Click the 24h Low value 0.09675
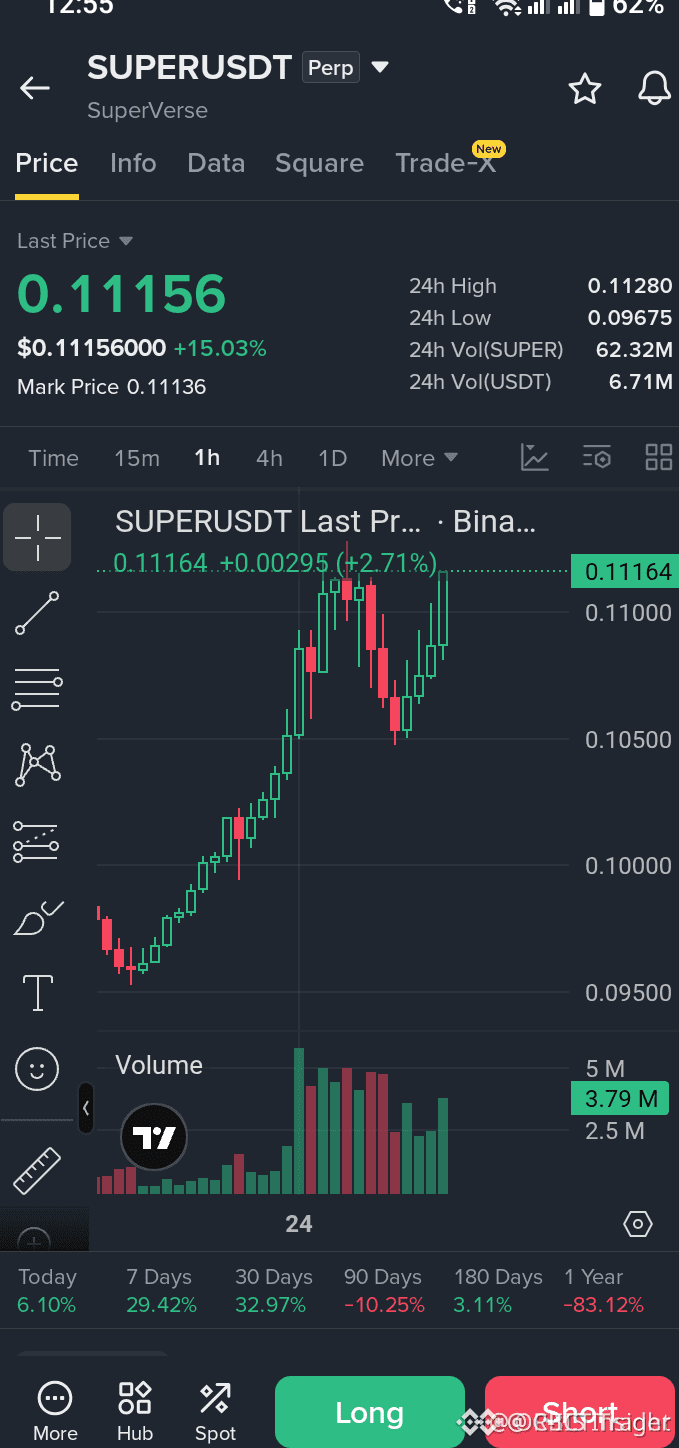Screen dimensions: 679x1448 coord(630,318)
